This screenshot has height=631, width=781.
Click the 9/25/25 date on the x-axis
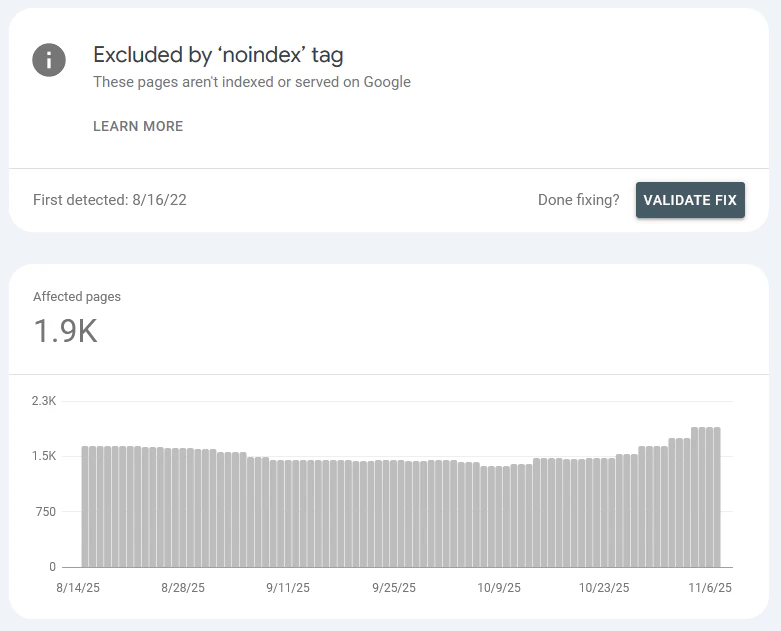click(x=394, y=588)
